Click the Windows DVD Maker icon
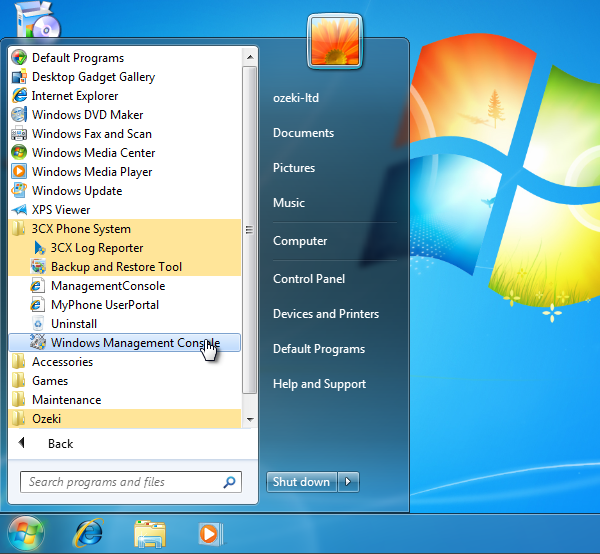The height and width of the screenshot is (554, 600). pyautogui.click(x=19, y=114)
